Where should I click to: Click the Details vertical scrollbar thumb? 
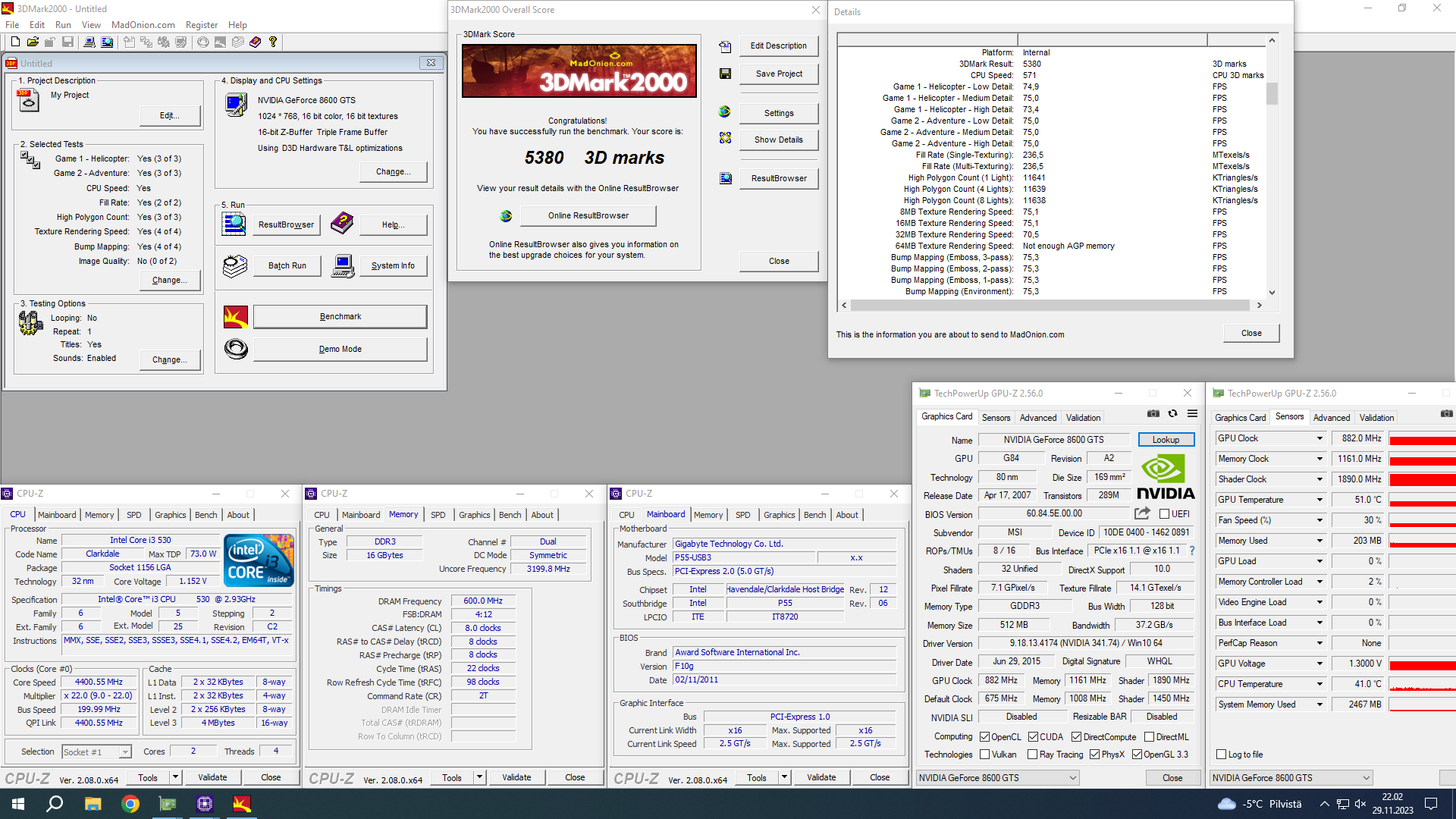click(x=1272, y=93)
